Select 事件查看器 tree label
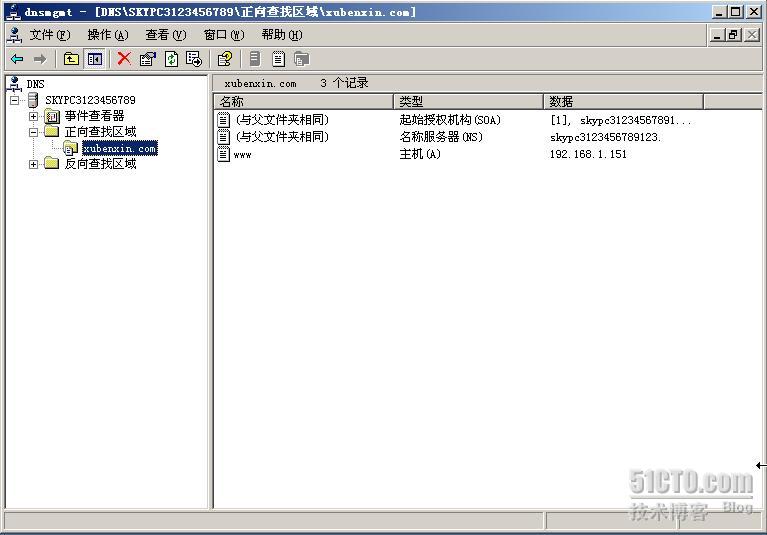Image resolution: width=767 pixels, height=535 pixels. pos(94,116)
